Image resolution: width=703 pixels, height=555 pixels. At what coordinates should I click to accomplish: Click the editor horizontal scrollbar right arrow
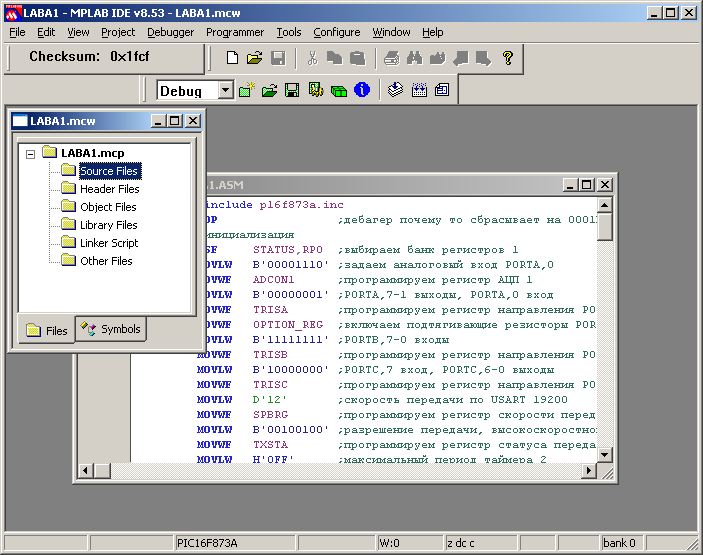click(x=589, y=471)
